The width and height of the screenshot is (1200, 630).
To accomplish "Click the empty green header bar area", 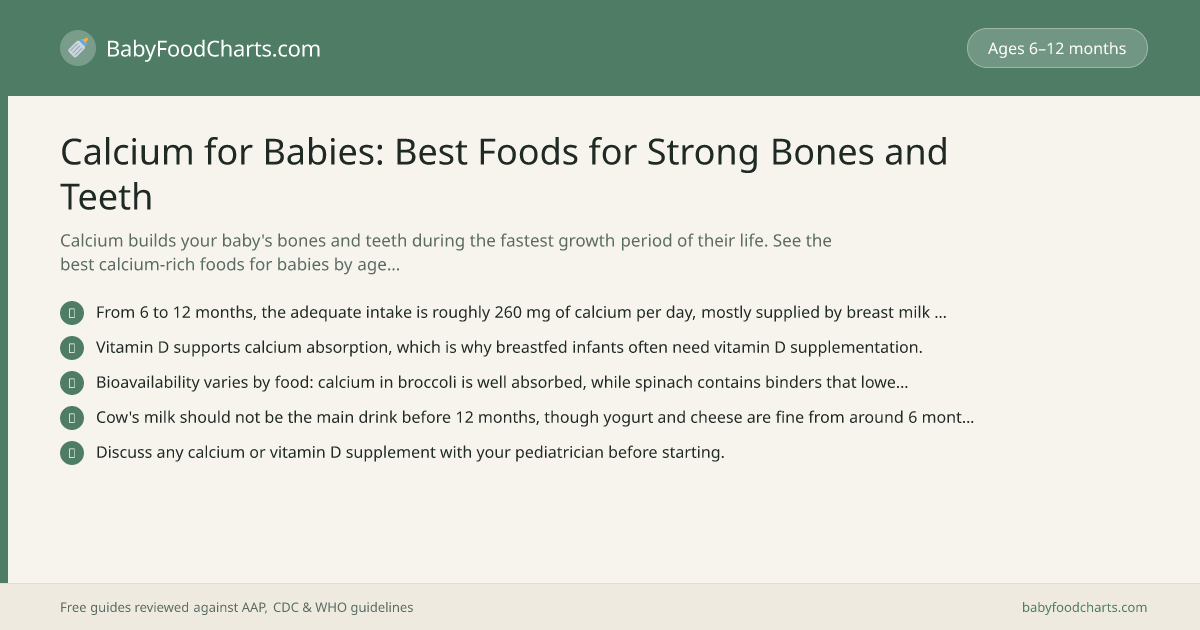I will pyautogui.click(x=640, y=48).
